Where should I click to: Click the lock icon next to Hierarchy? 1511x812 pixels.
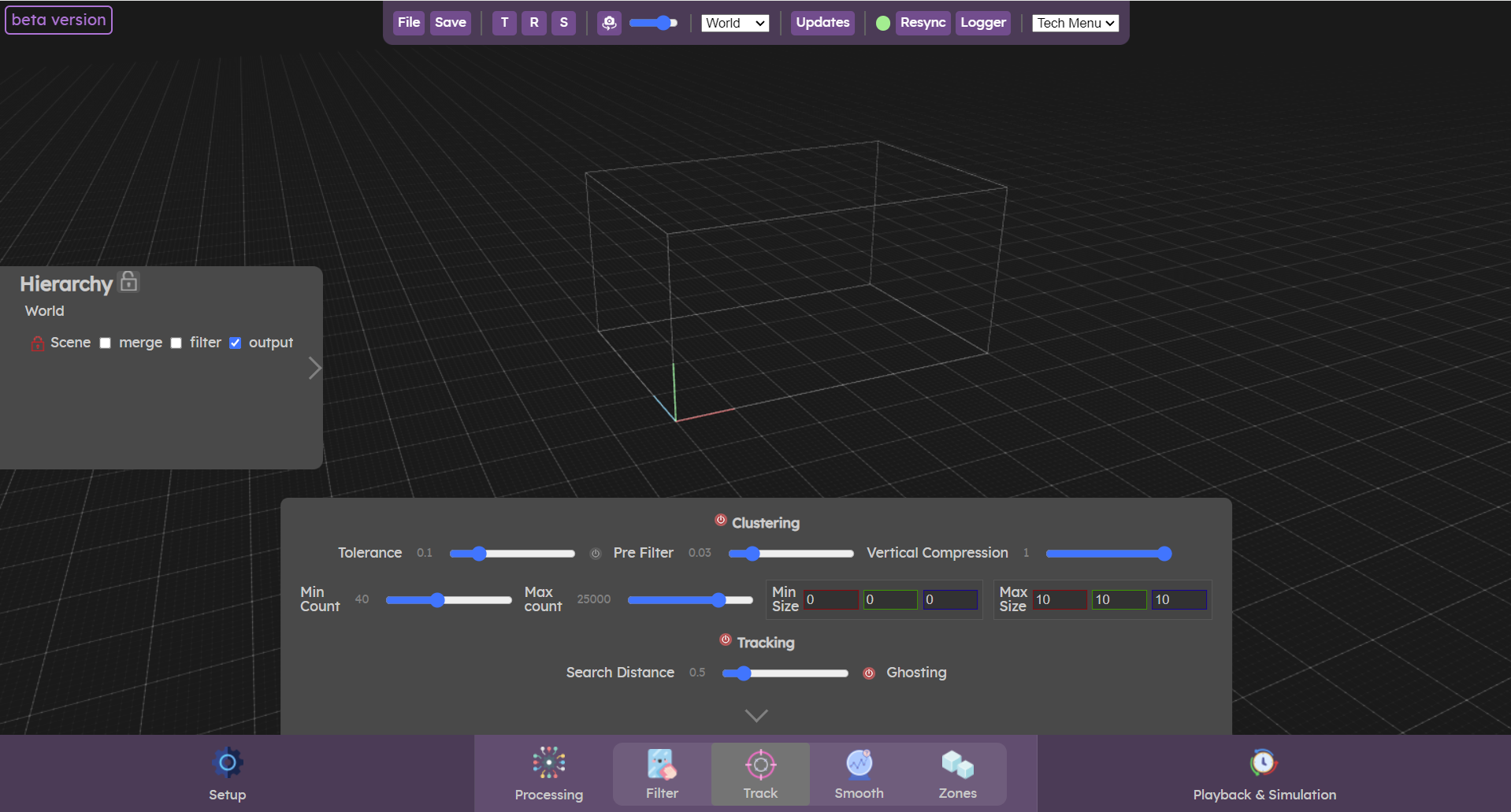128,281
